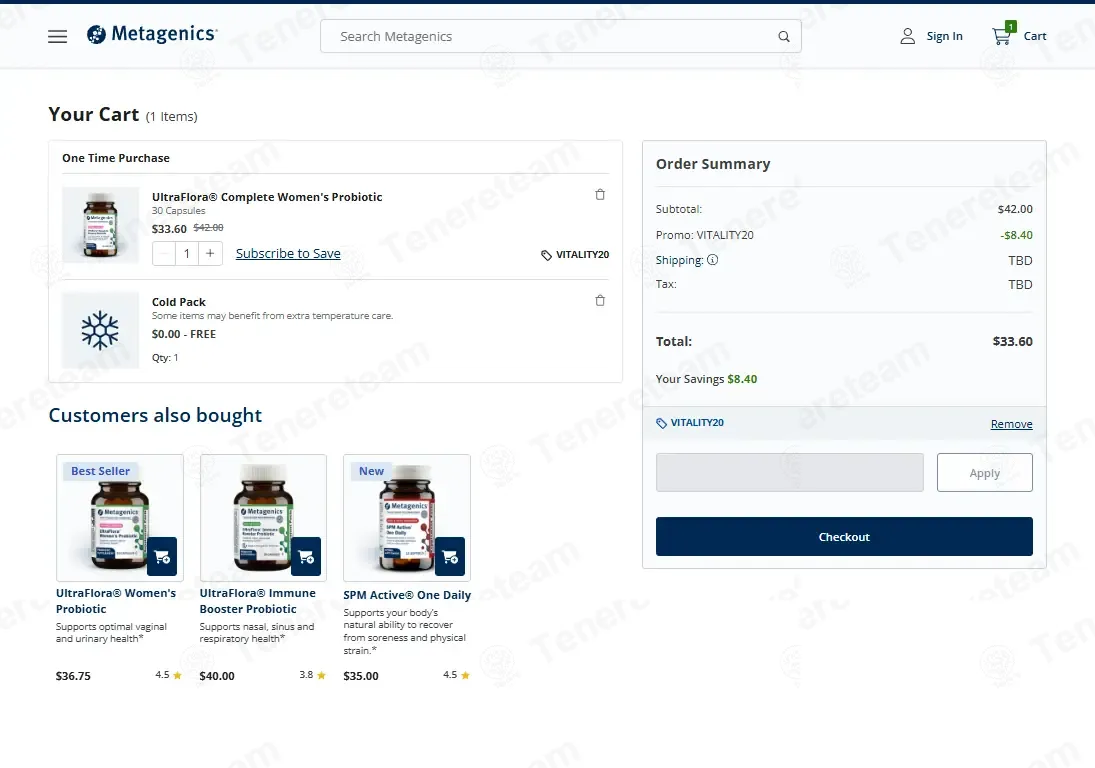This screenshot has width=1095, height=768.
Task: Click the Metagenics logo
Action: (x=152, y=34)
